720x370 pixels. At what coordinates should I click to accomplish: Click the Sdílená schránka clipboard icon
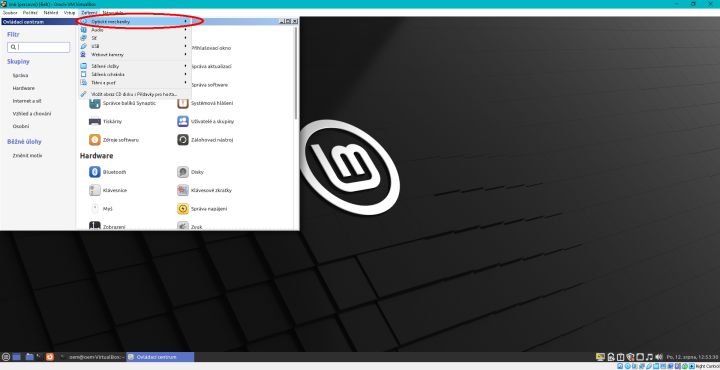(83, 74)
